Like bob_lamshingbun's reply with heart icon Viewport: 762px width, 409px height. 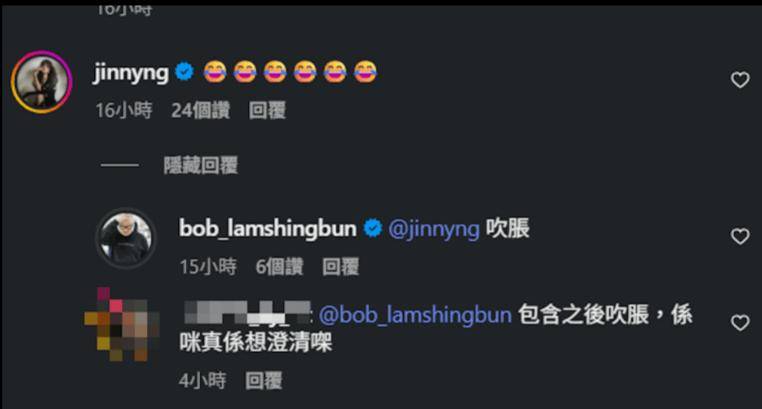(x=740, y=236)
